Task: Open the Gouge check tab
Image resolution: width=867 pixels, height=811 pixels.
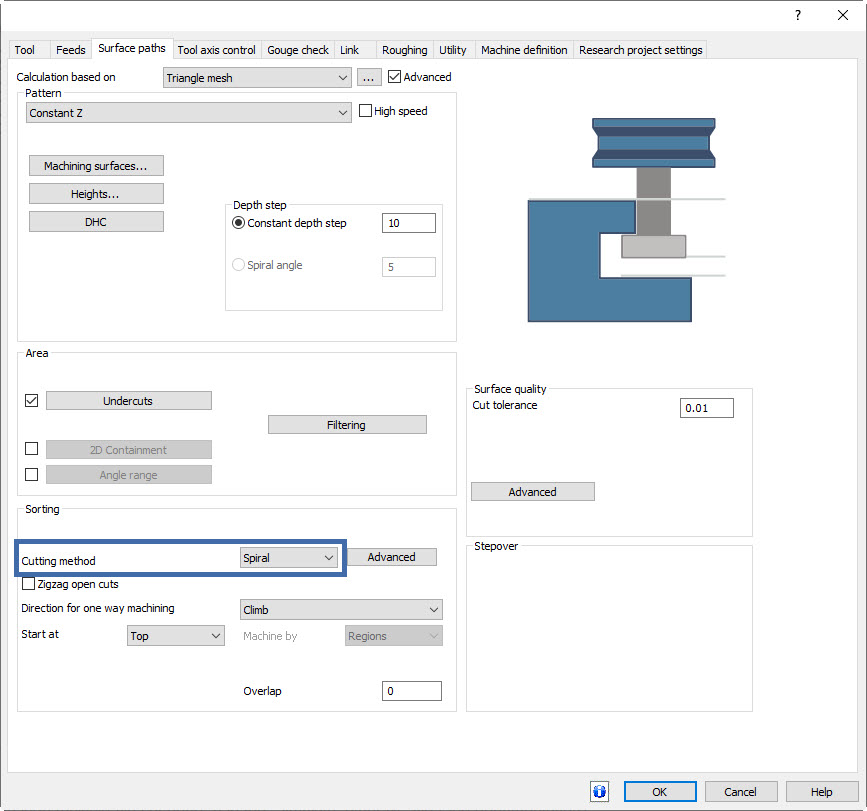Action: pyautogui.click(x=298, y=50)
